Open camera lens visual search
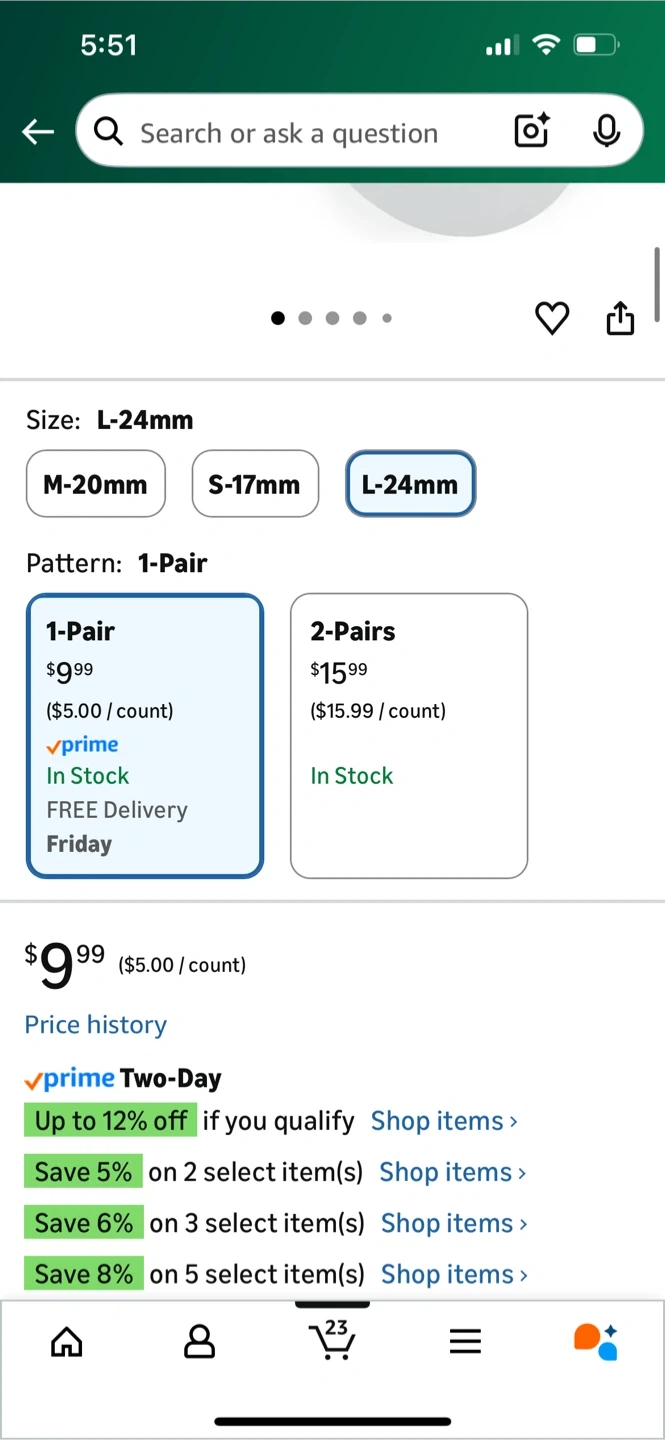This screenshot has width=665, height=1440. click(531, 131)
